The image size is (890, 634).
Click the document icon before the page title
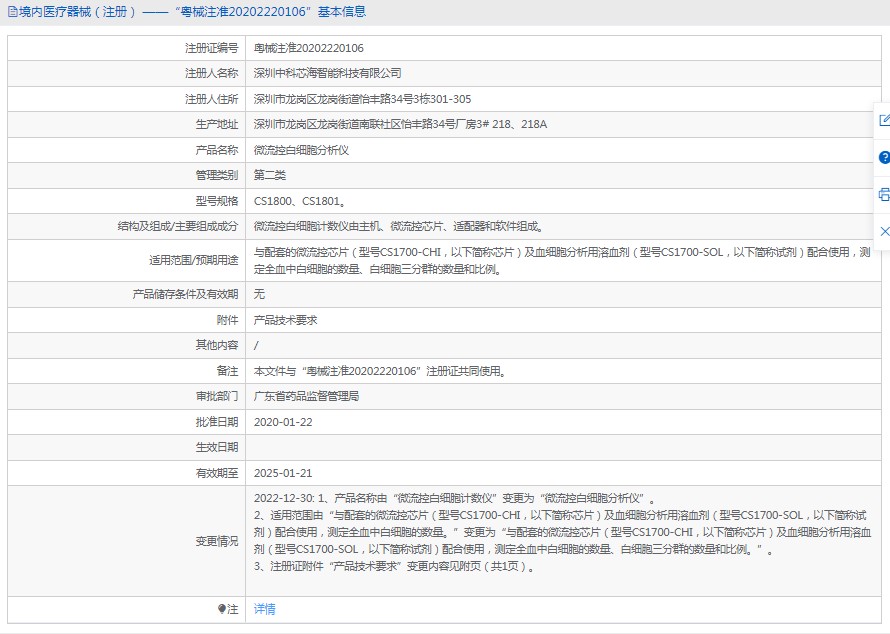tap(12, 12)
